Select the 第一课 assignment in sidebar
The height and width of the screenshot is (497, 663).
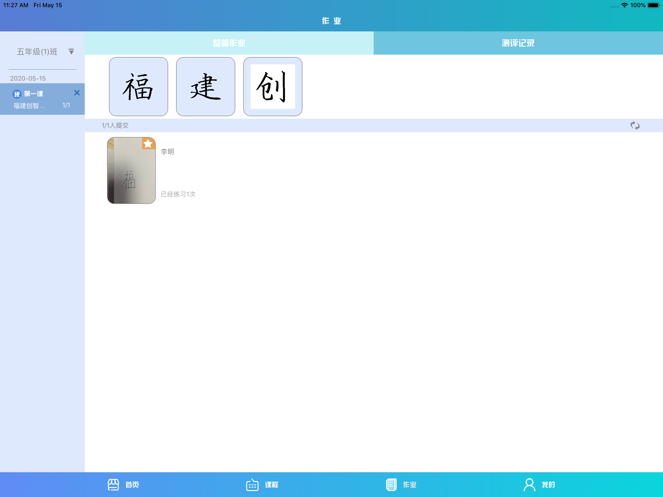[x=40, y=100]
